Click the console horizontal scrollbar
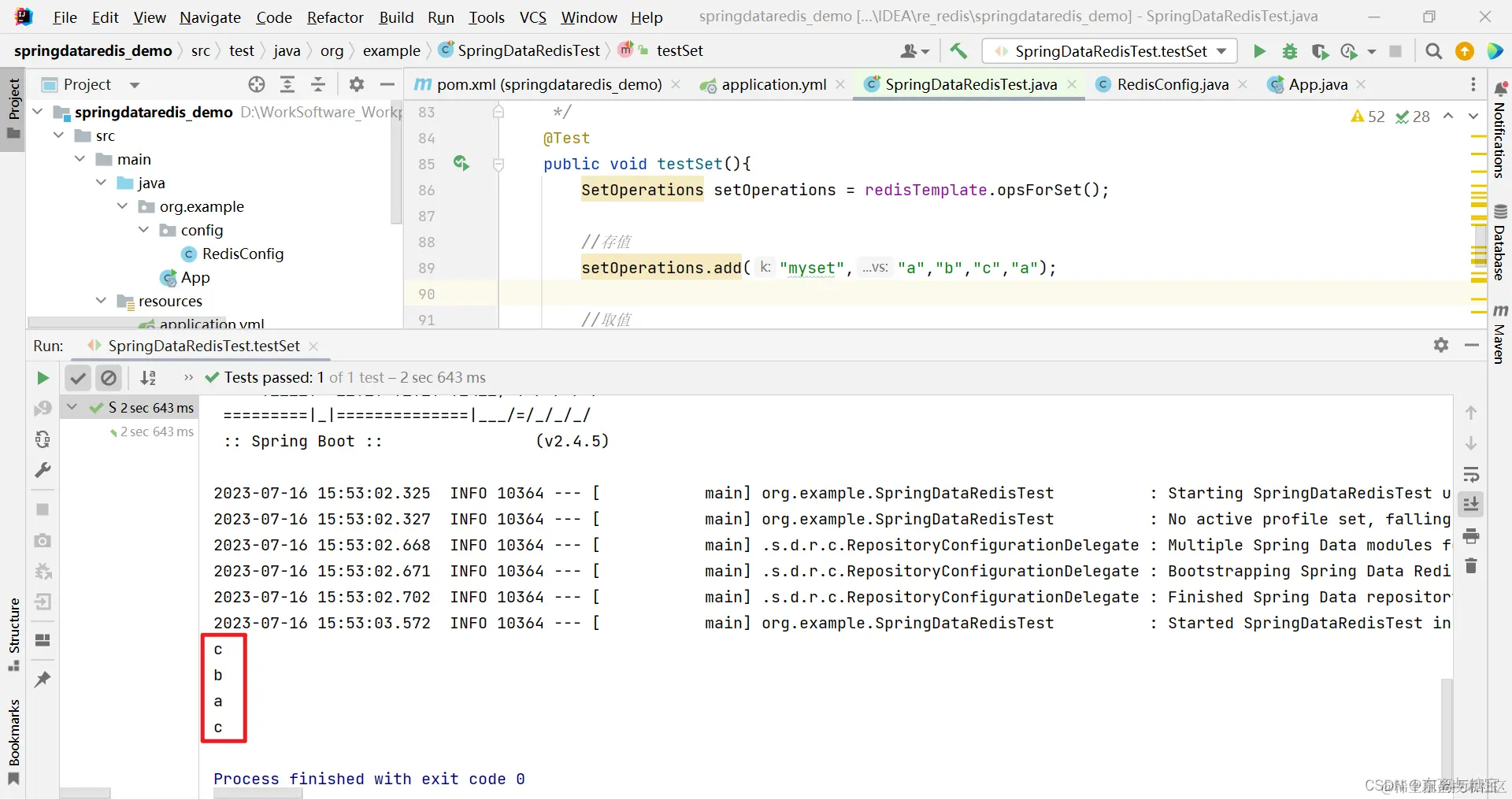Screen dimensions: 1512x800 pyautogui.click(x=258, y=794)
